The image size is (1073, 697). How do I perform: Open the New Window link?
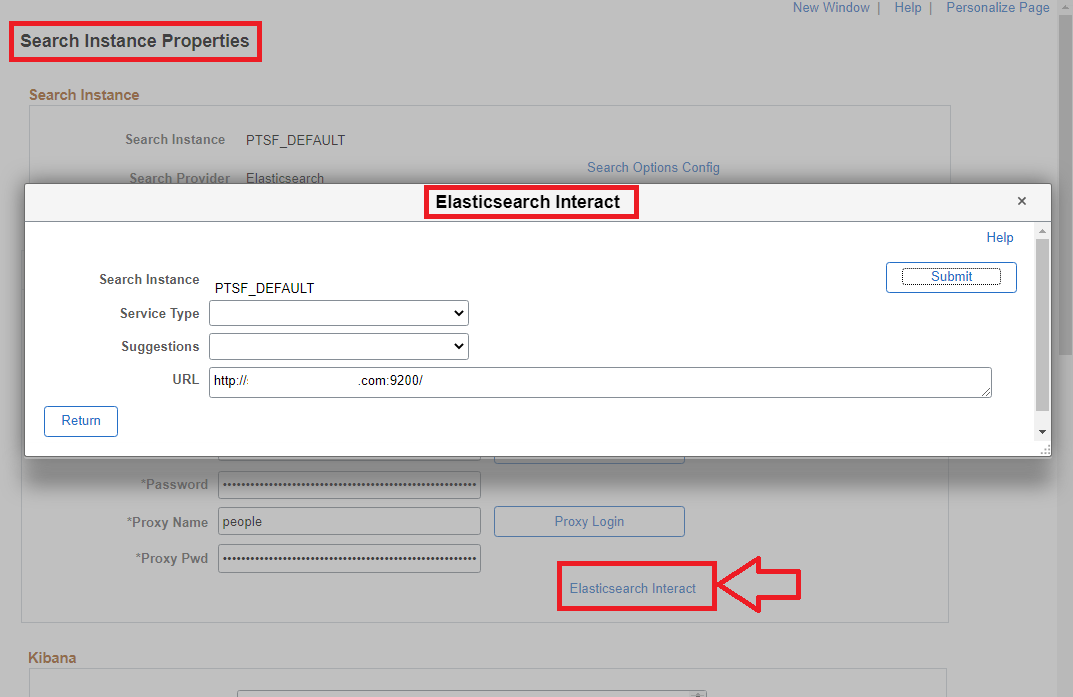point(831,8)
